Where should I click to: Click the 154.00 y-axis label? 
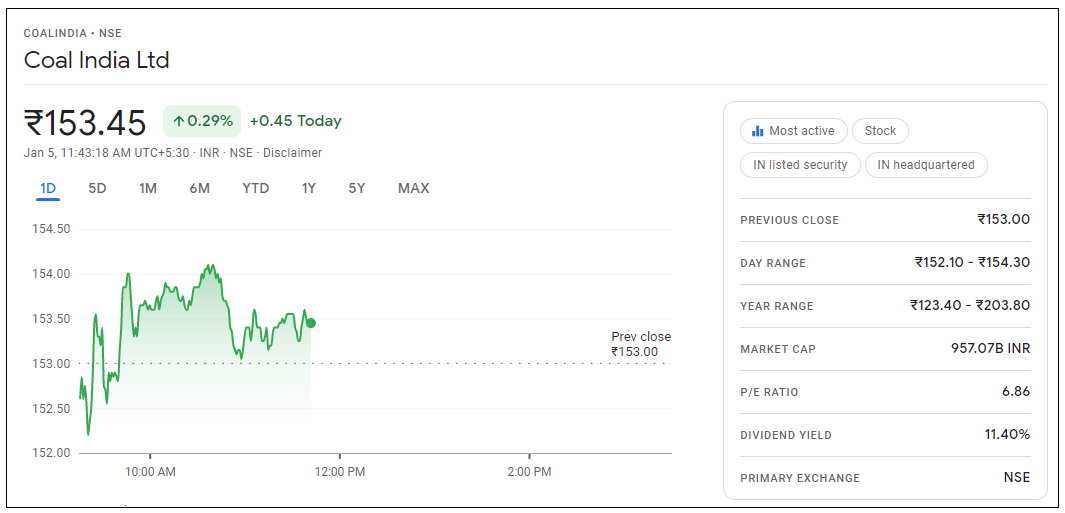51,274
